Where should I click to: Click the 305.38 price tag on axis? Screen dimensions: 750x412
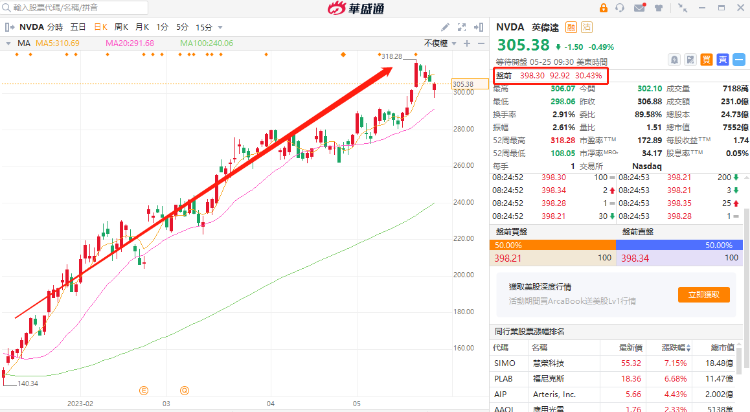pyautogui.click(x=470, y=84)
